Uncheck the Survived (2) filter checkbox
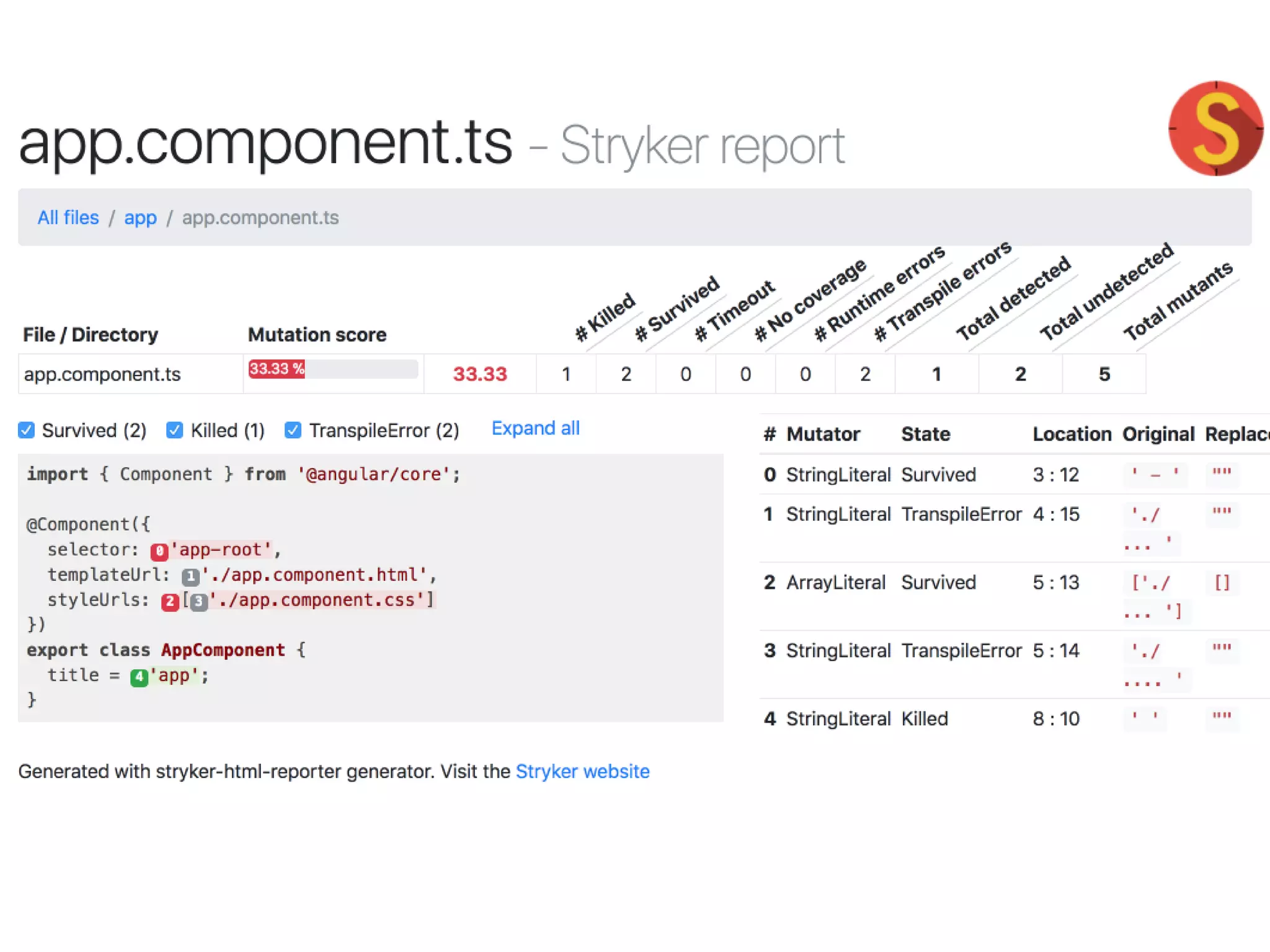This screenshot has height=952, width=1270. point(27,430)
